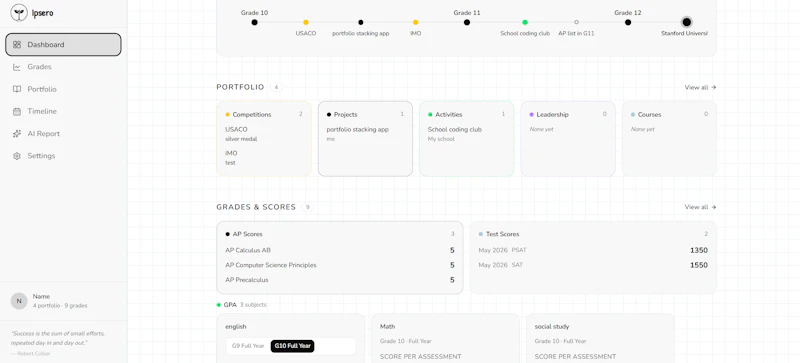Viewport: 800px width, 363px height.
Task: Click the Ipsero sprout logo icon
Action: 19,13
